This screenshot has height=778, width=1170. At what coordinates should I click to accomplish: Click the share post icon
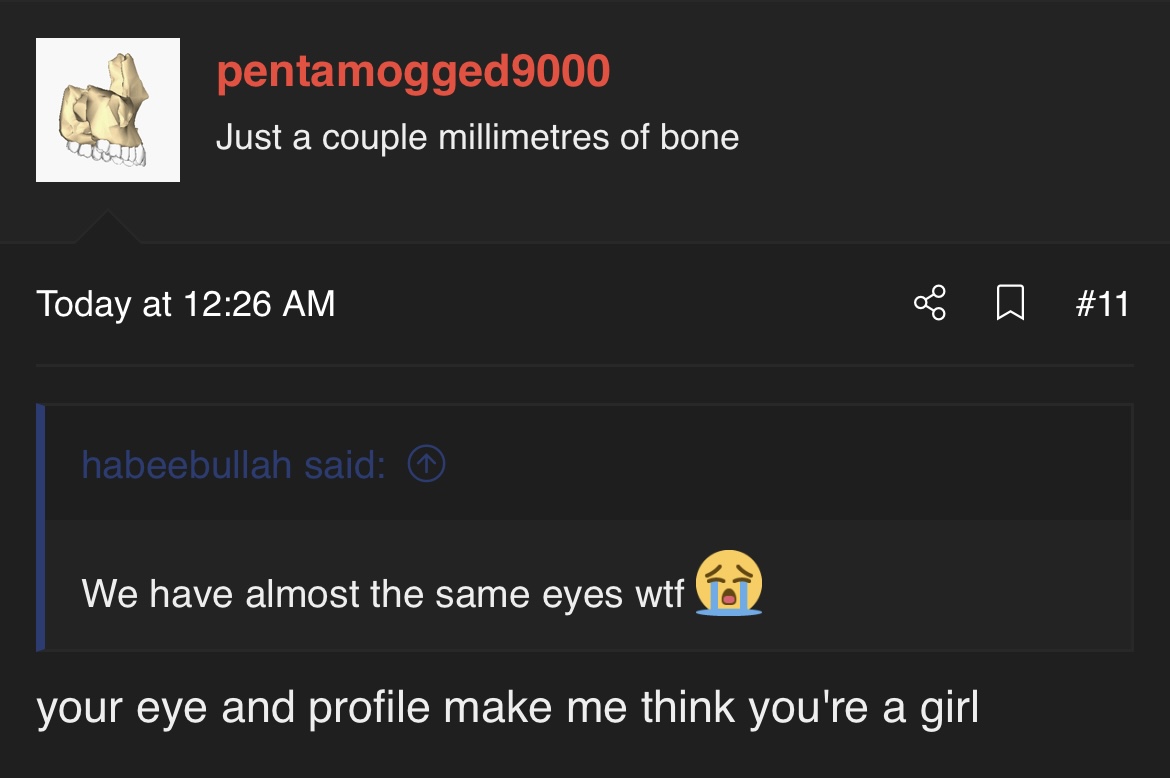click(x=929, y=303)
